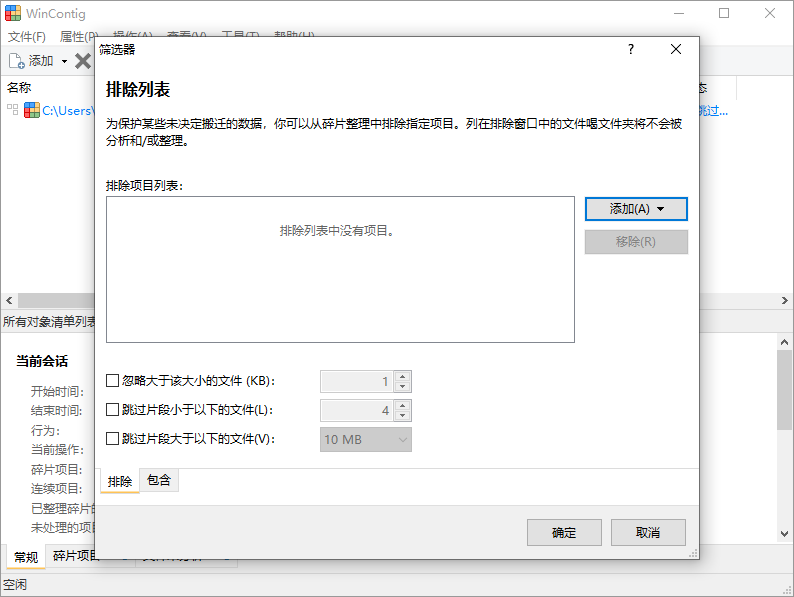The height and width of the screenshot is (597, 794).
Task: Click the C:\Users item icon in list
Action: click(31, 110)
